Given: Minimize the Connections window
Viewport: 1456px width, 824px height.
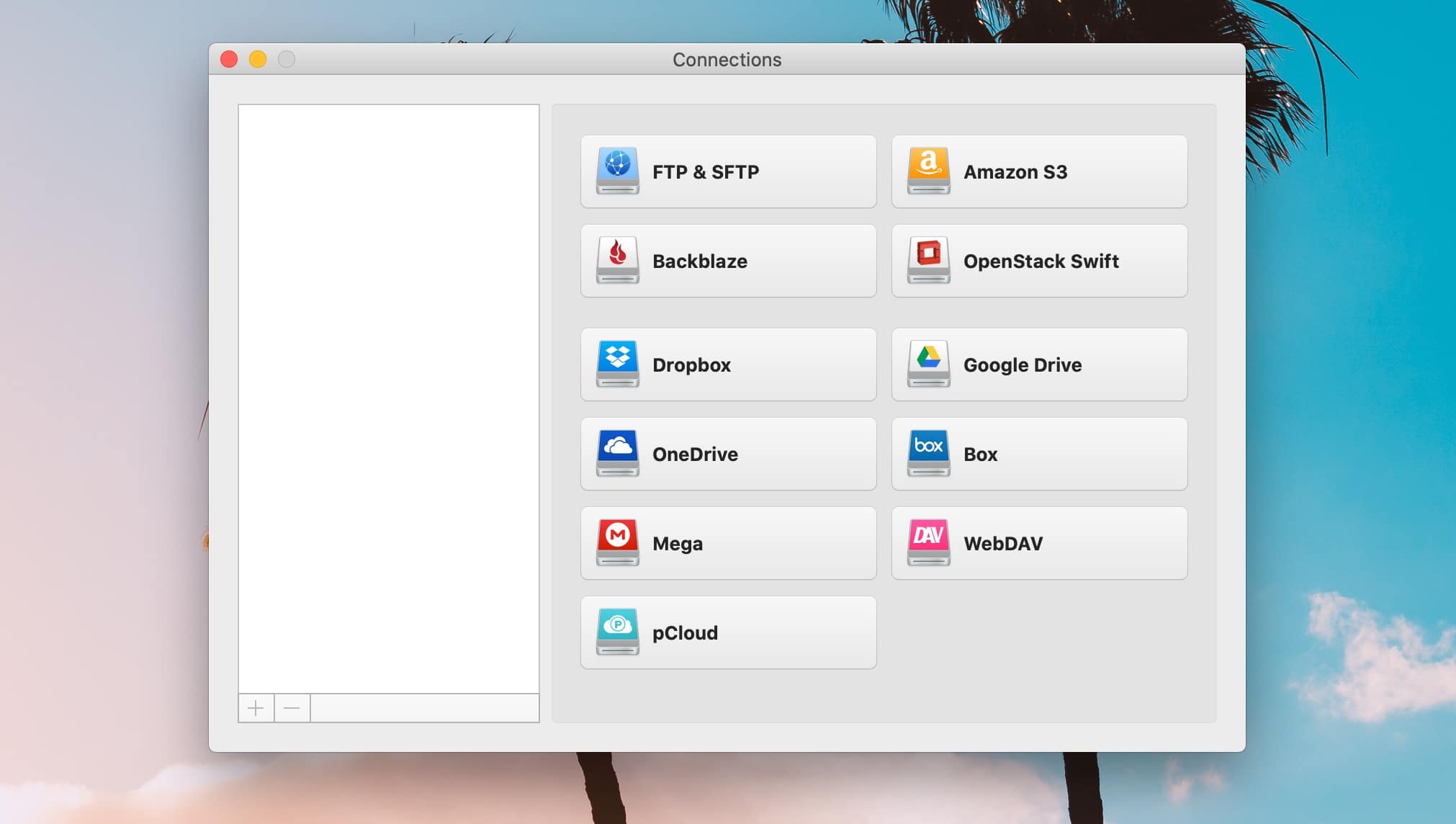Looking at the screenshot, I should coord(258,59).
